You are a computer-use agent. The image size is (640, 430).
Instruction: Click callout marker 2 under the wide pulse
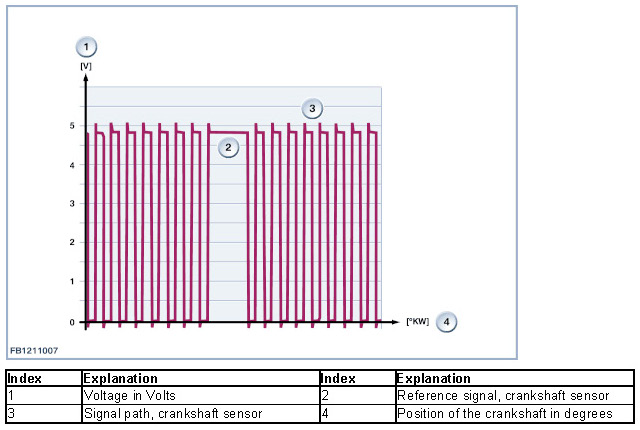click(x=228, y=147)
